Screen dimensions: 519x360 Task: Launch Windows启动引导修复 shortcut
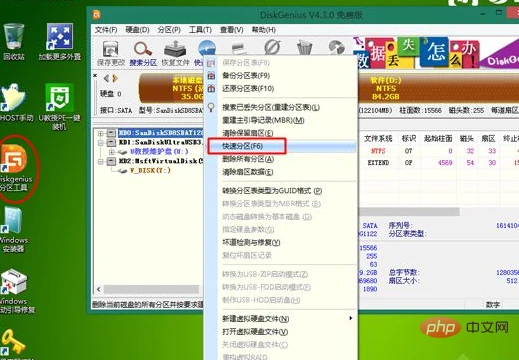(x=17, y=292)
